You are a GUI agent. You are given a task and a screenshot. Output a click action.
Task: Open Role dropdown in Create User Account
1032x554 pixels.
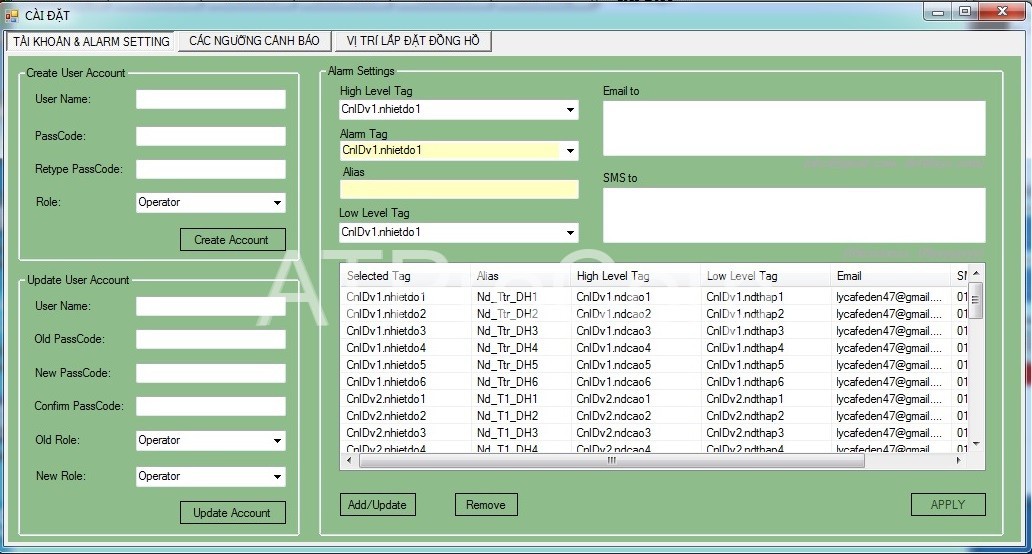pos(277,203)
